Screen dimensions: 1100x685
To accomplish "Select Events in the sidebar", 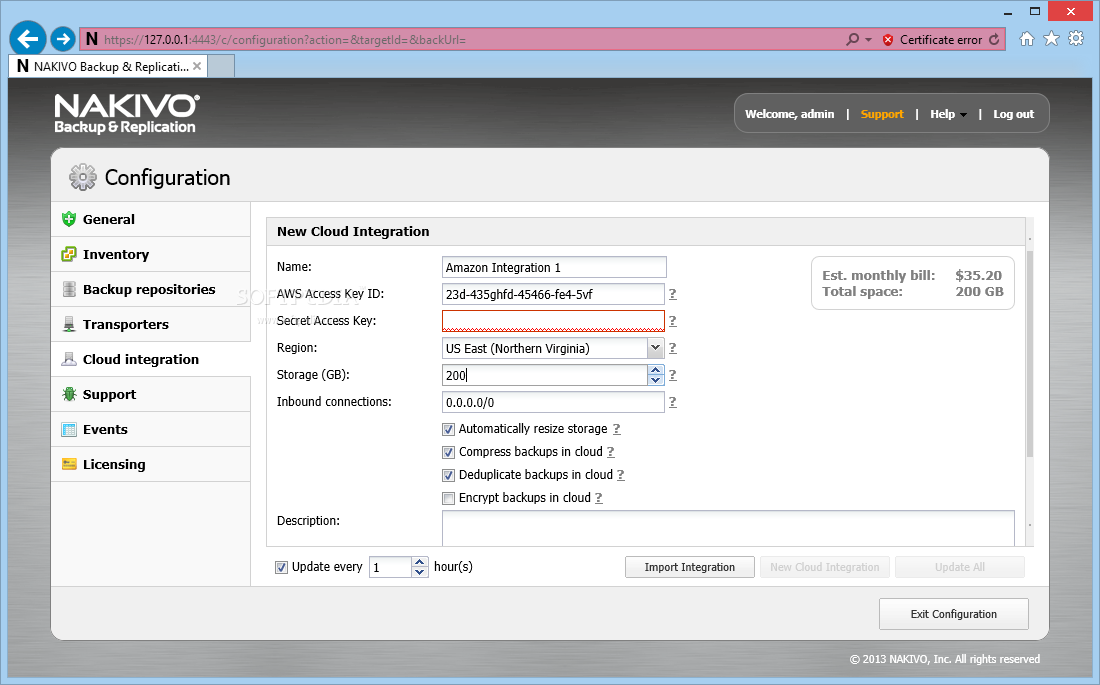I will [x=151, y=430].
